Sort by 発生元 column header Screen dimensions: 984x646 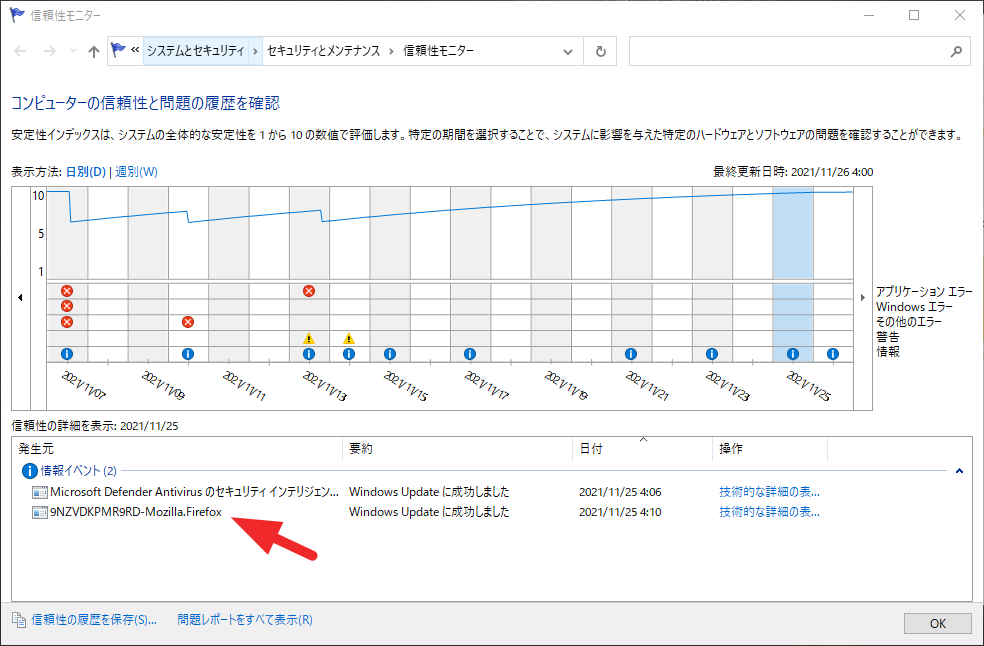pos(178,449)
